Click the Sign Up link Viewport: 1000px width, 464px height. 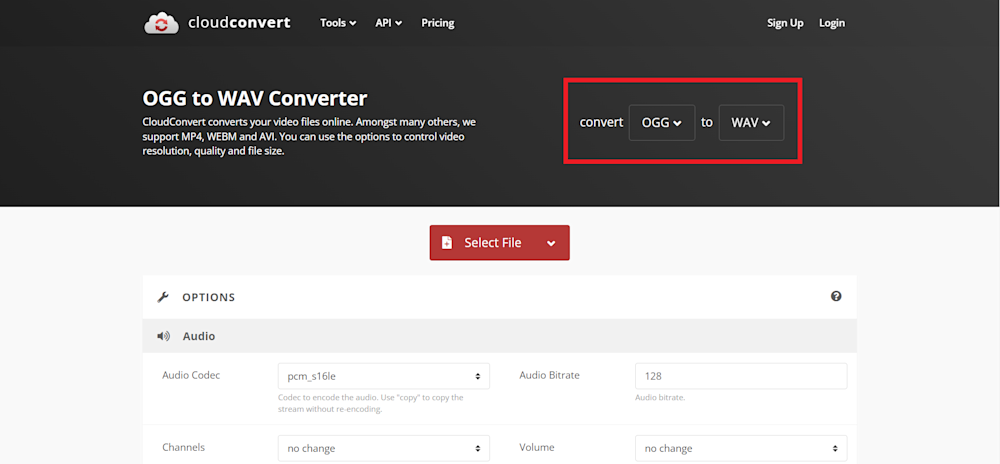tap(785, 23)
